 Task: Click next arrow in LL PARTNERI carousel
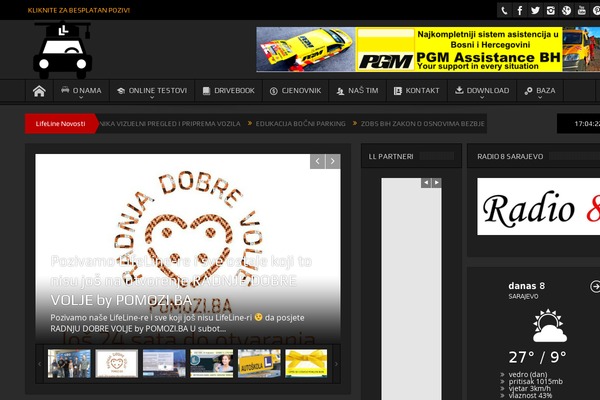coord(437,183)
